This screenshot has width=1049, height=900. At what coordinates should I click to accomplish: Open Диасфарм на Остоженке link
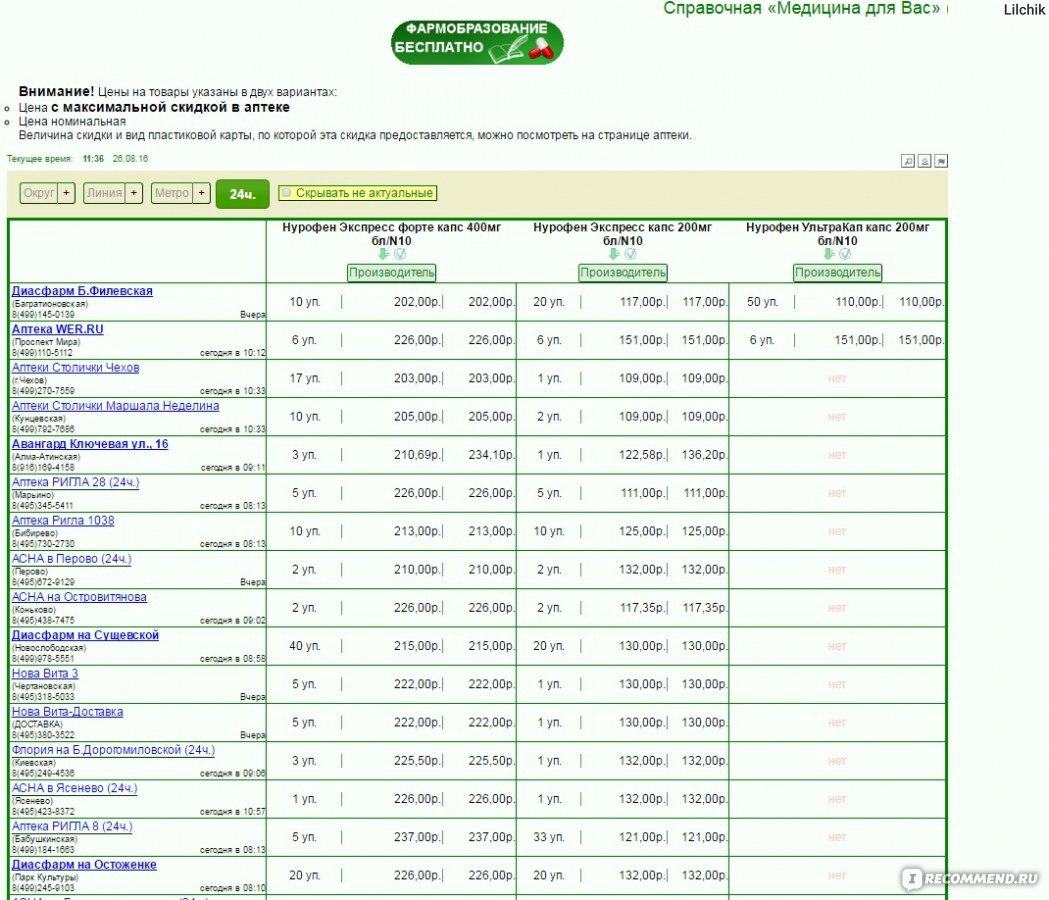pyautogui.click(x=84, y=864)
